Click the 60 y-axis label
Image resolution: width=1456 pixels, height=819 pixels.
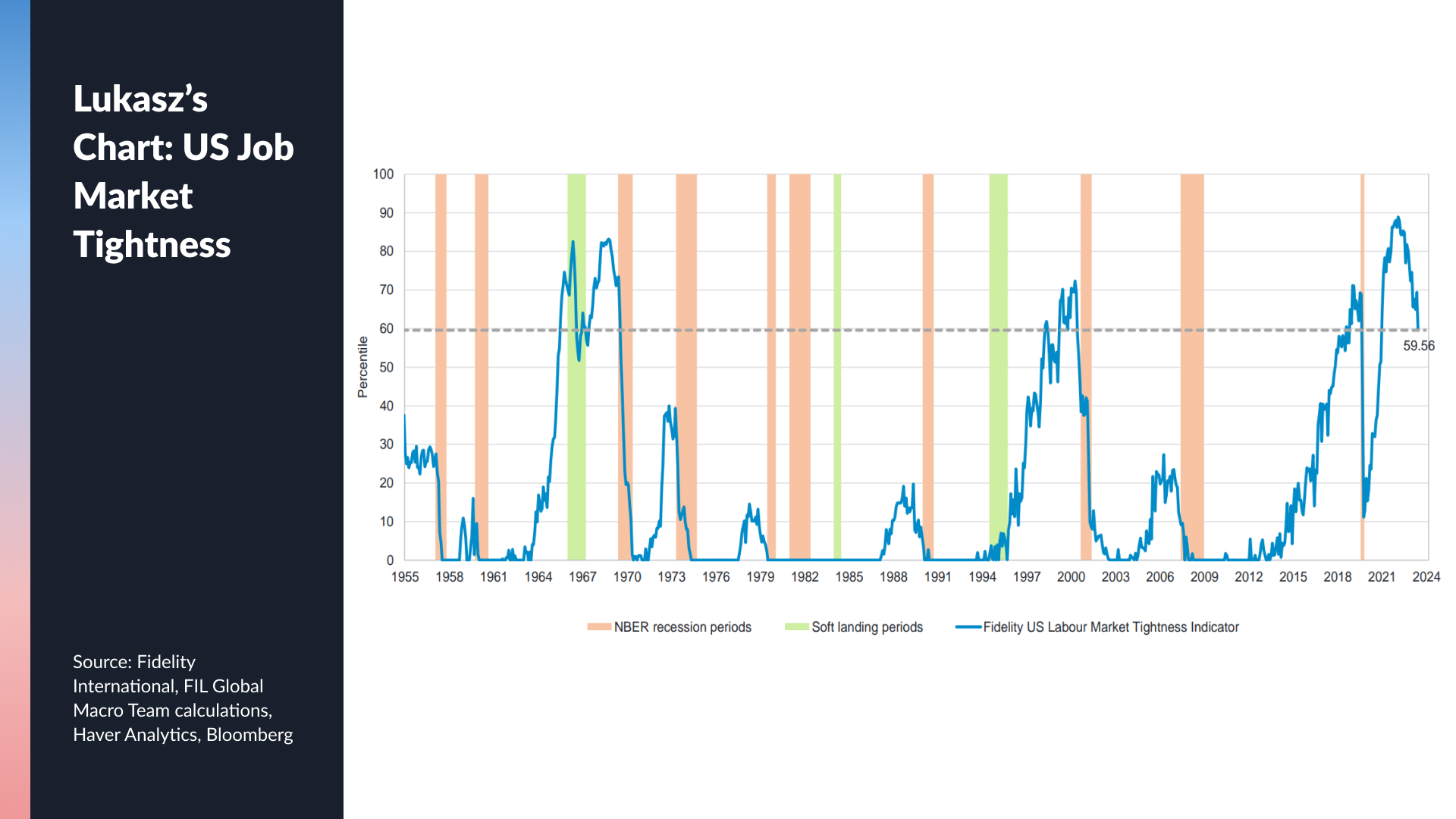pyautogui.click(x=386, y=328)
